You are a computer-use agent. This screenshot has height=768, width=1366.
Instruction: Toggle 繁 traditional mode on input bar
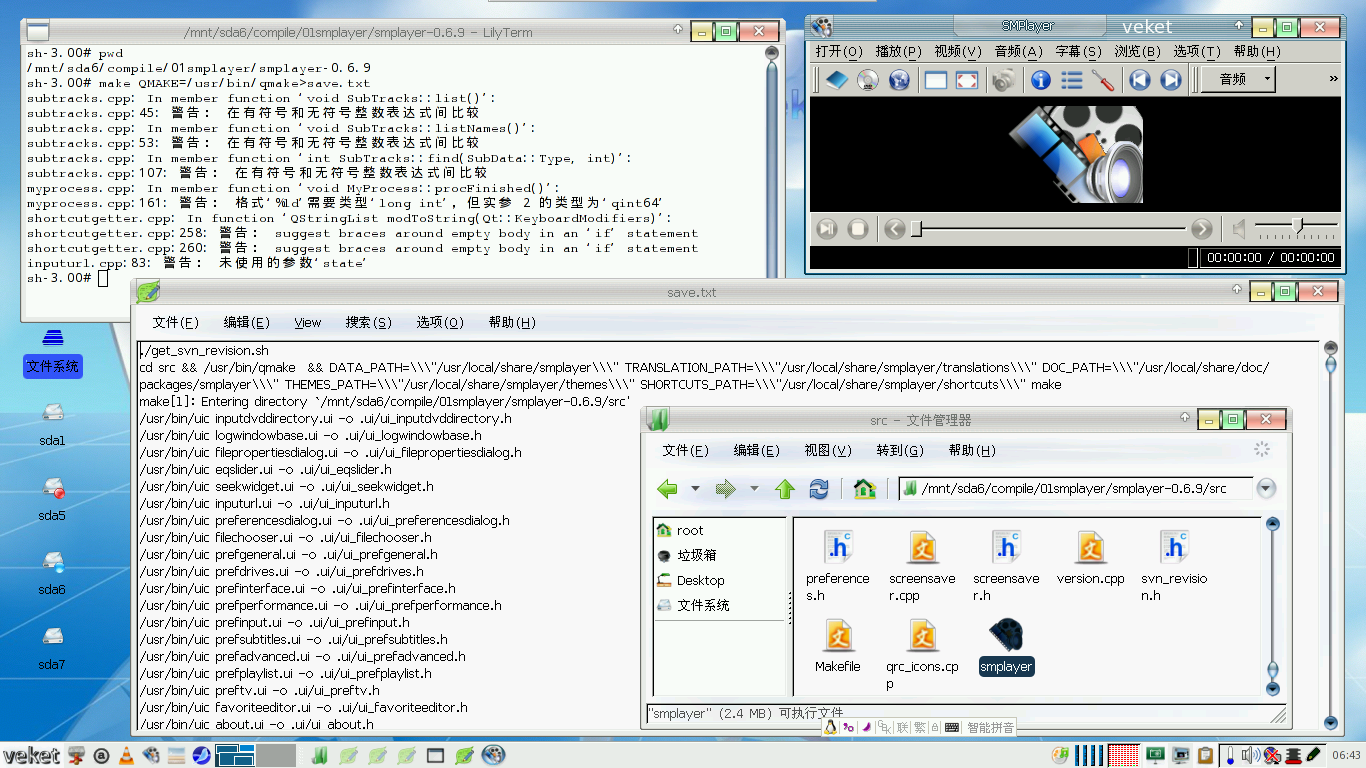click(x=919, y=727)
